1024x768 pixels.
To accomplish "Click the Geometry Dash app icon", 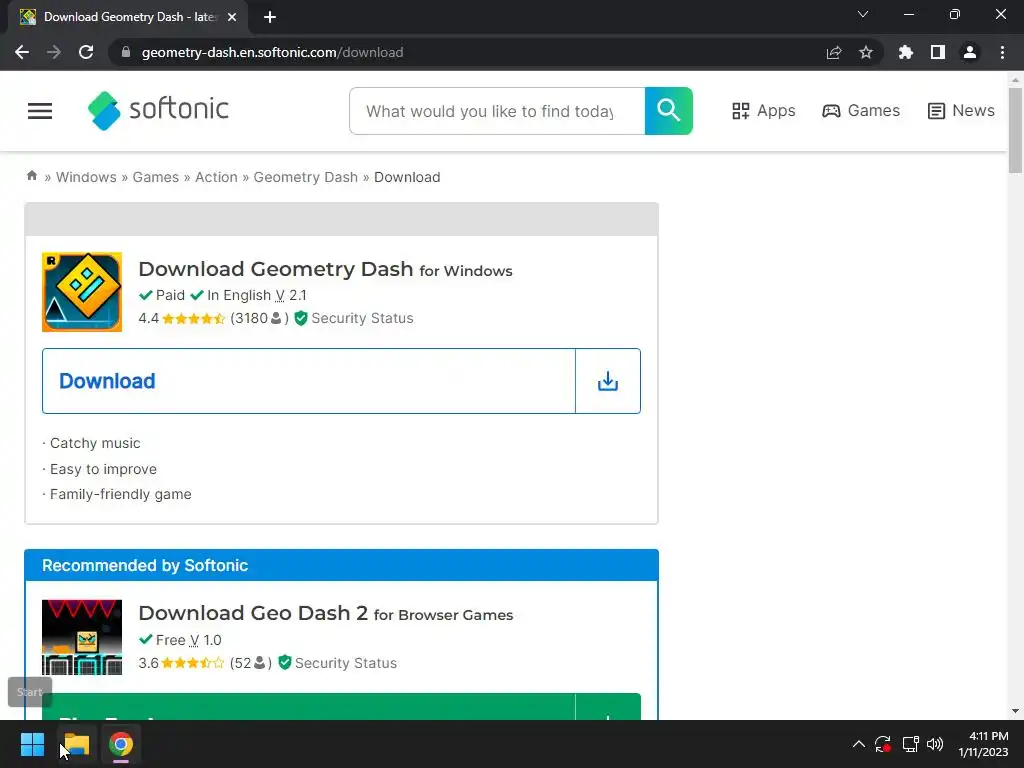I will click(x=82, y=292).
